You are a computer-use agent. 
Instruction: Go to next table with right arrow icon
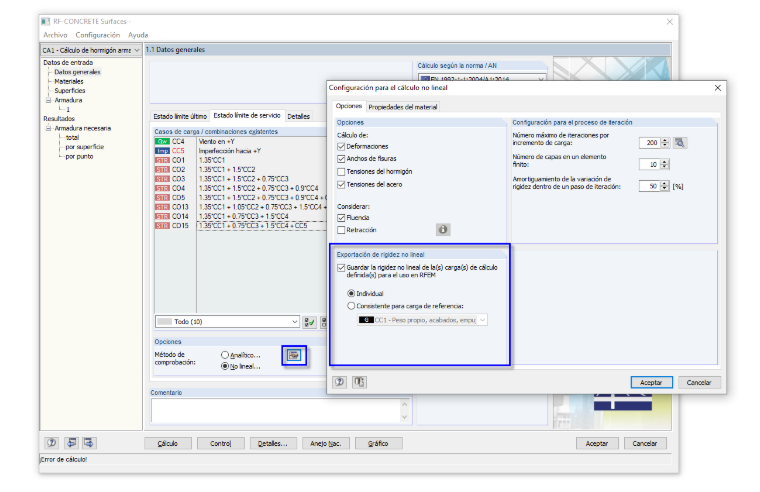89,443
